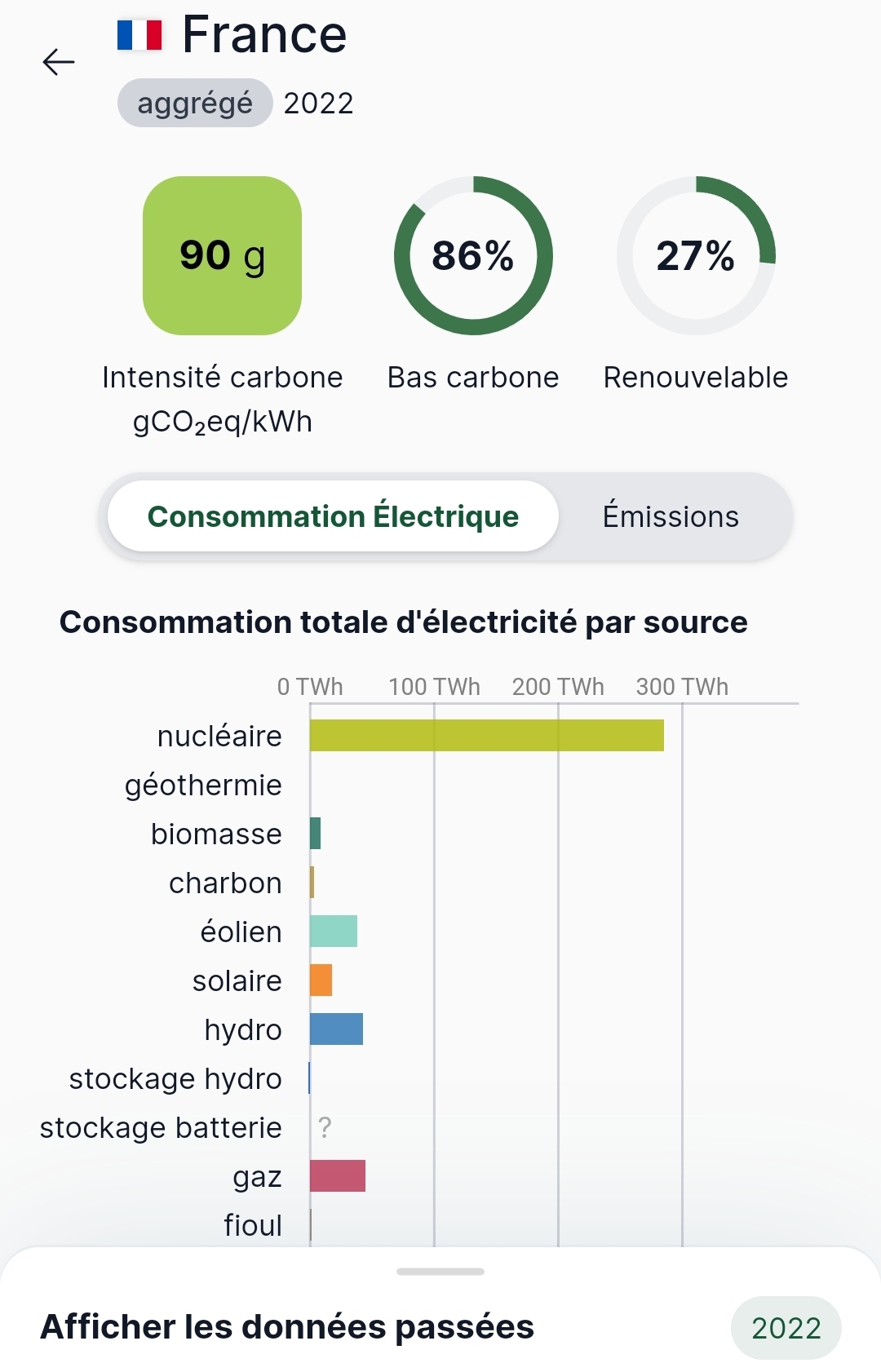Open the 2022 year selector pill
Image resolution: width=881 pixels, height=1372 pixels.
[x=786, y=1328]
